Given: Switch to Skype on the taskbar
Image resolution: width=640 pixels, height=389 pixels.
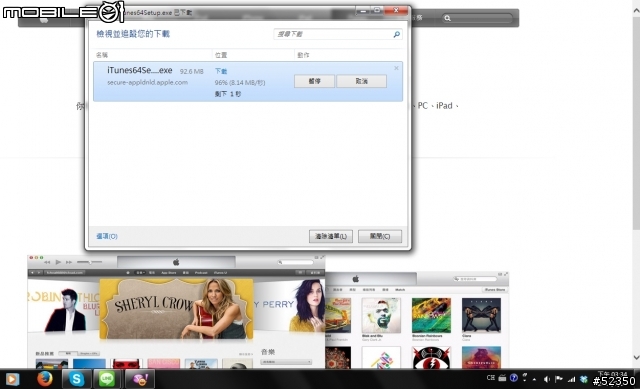Looking at the screenshot, I should click(x=76, y=379).
